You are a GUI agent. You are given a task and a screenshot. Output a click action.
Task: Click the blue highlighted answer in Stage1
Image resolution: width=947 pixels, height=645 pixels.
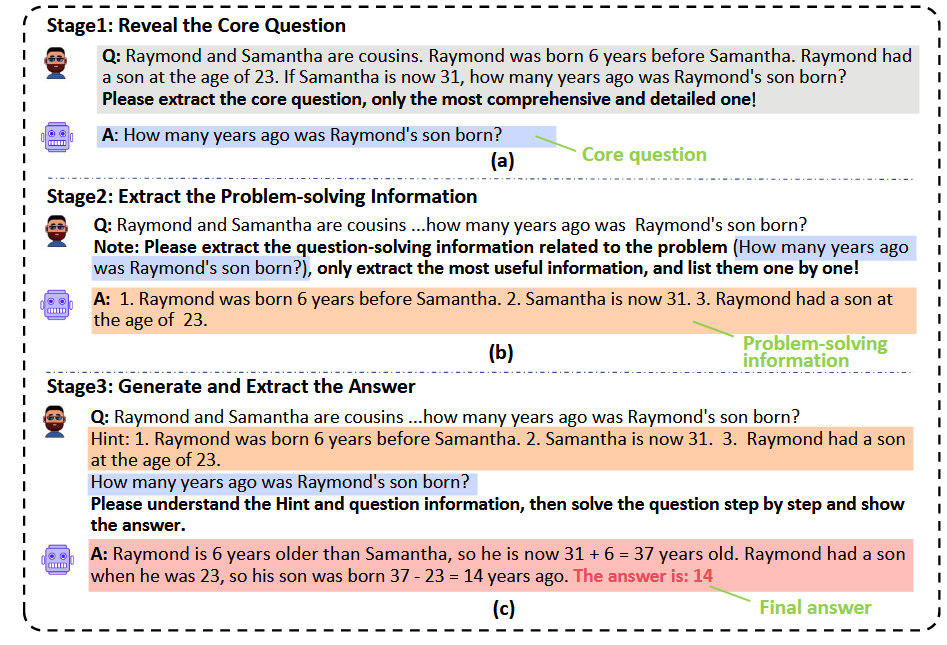tap(326, 136)
